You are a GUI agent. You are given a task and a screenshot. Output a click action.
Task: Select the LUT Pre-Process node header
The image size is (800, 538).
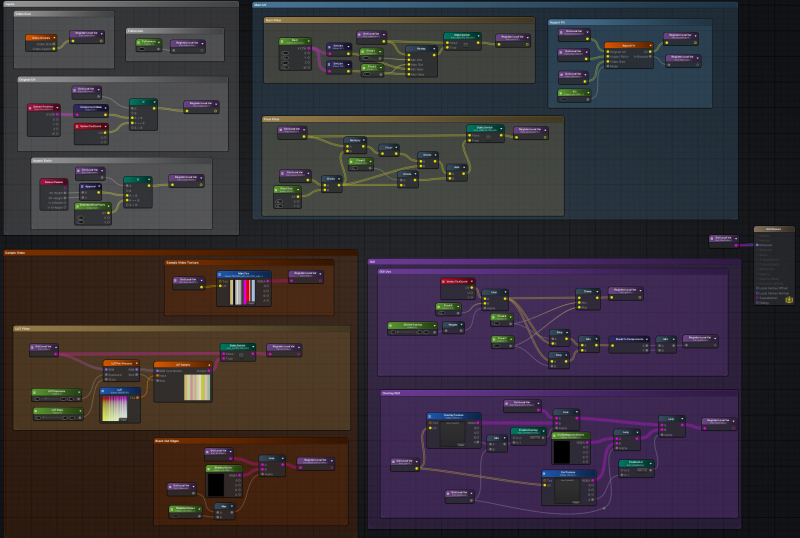pyautogui.click(x=119, y=363)
